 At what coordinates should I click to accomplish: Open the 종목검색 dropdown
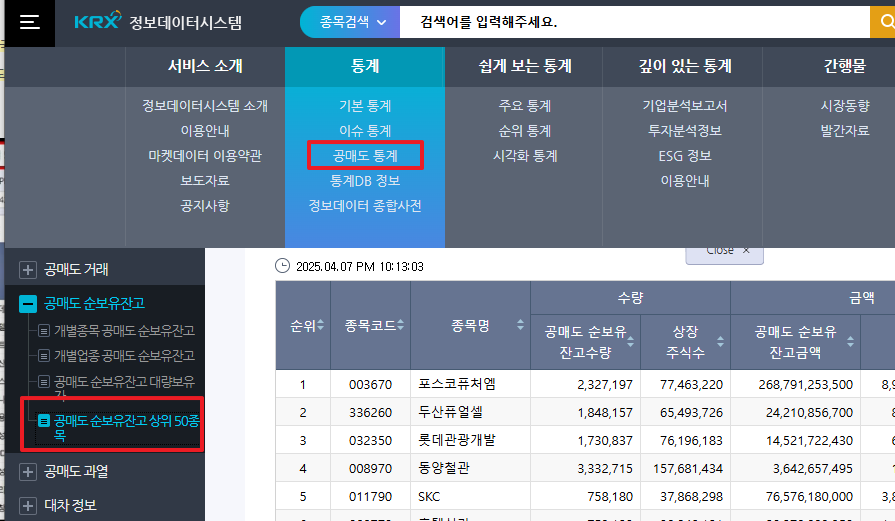pyautogui.click(x=350, y=22)
